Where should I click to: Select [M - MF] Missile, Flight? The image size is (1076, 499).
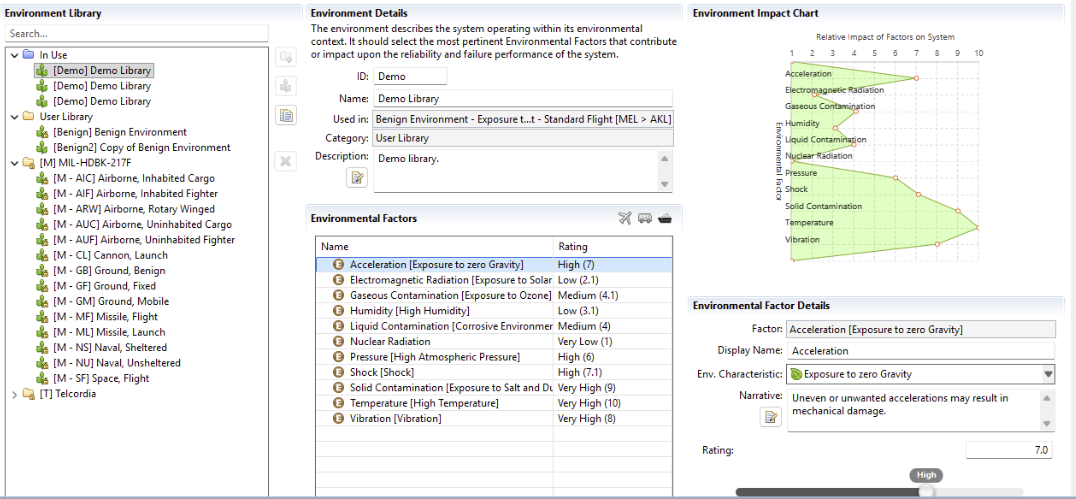point(105,316)
